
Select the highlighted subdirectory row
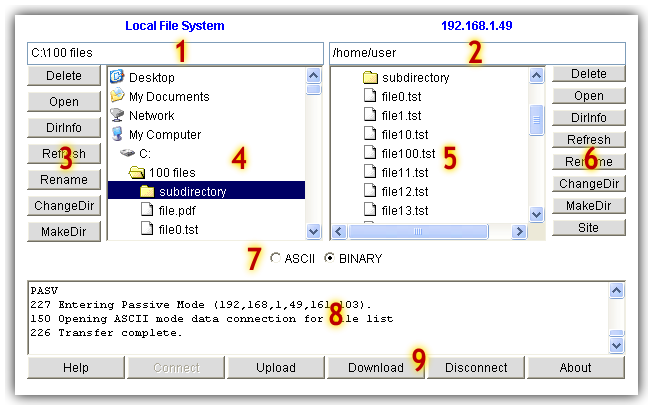[206, 191]
